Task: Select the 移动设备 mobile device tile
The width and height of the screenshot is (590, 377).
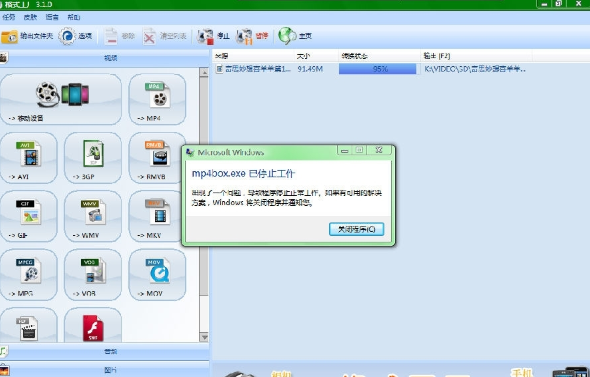Action: pyautogui.click(x=61, y=99)
